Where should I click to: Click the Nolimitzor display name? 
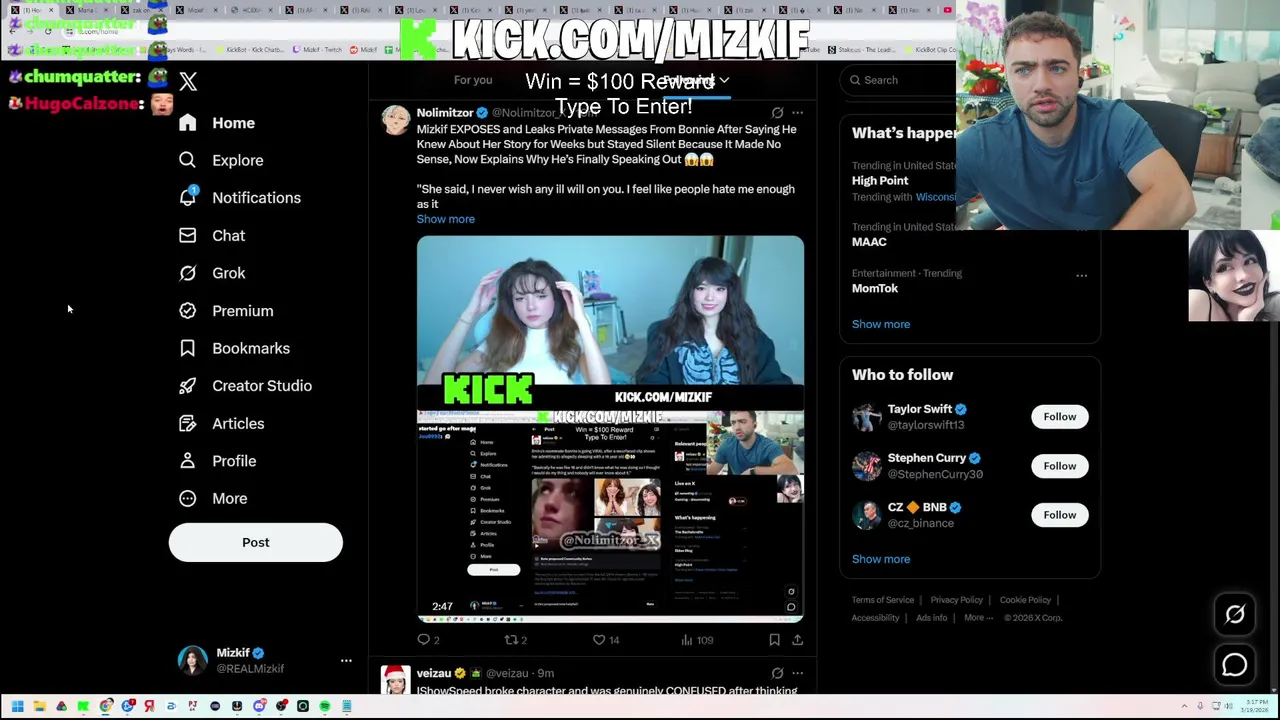tap(445, 113)
